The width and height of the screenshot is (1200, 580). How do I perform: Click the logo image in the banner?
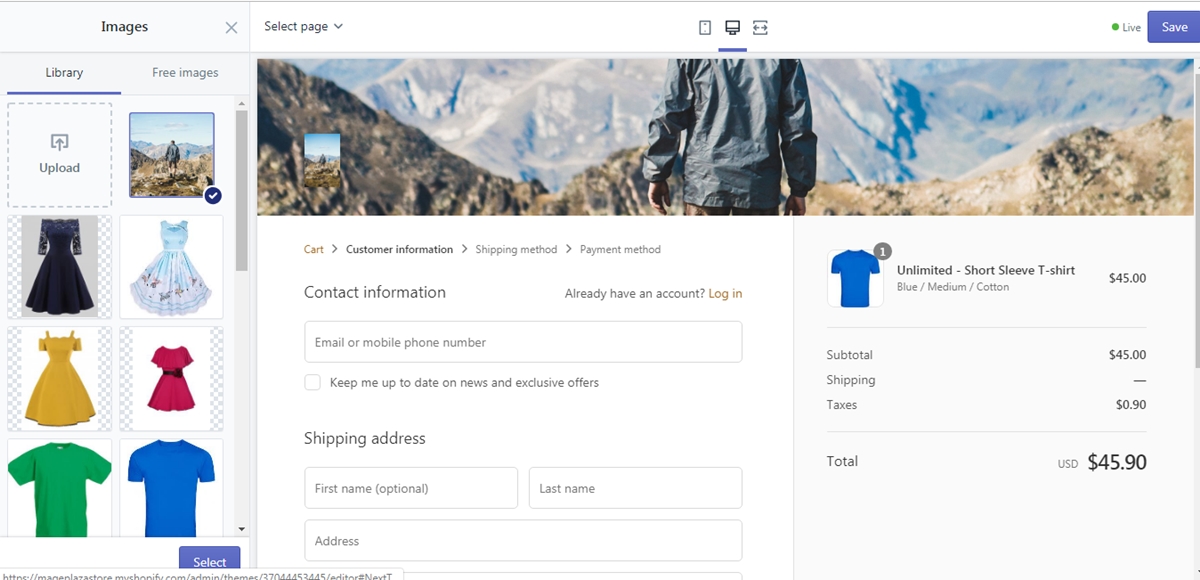click(x=322, y=160)
